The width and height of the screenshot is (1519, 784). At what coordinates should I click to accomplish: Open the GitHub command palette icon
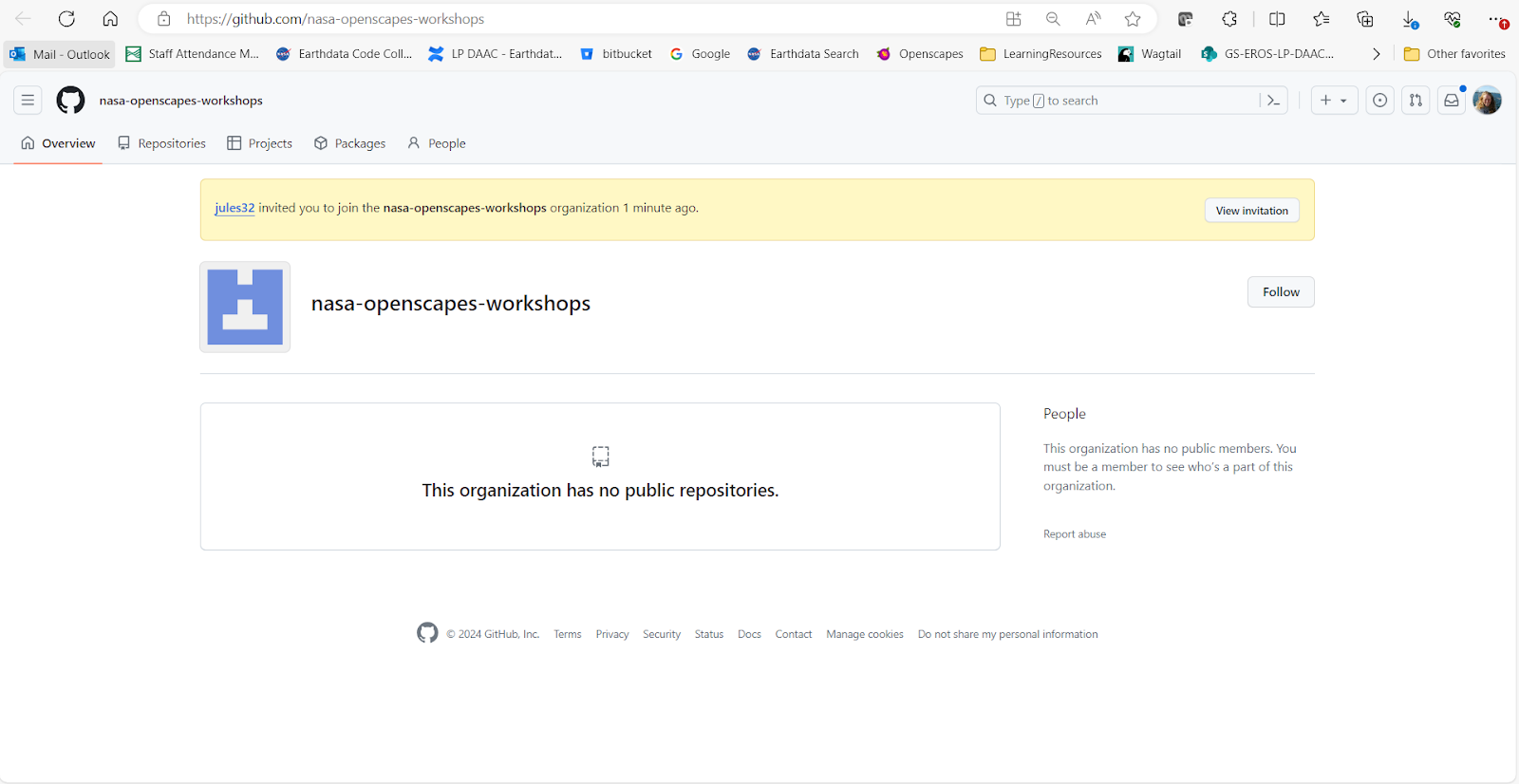pos(1273,101)
